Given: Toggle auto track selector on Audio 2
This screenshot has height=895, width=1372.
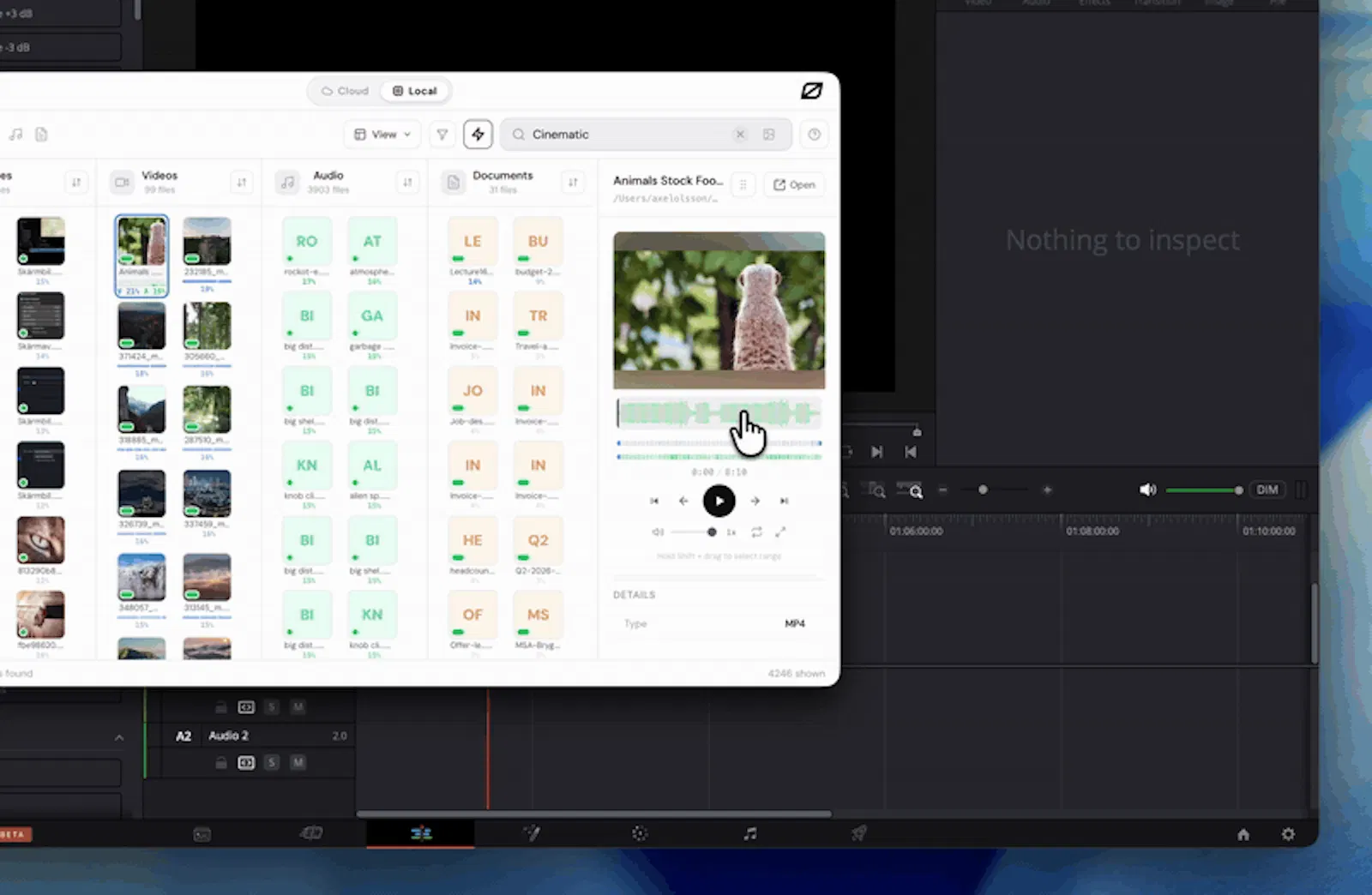Looking at the screenshot, I should (246, 762).
